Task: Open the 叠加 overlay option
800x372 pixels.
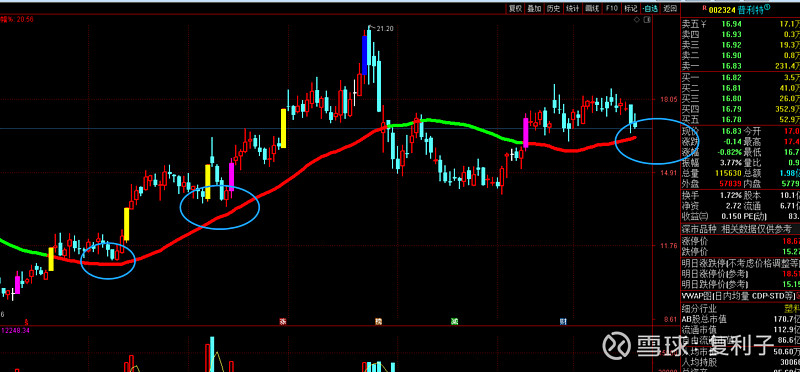Action: coord(534,8)
